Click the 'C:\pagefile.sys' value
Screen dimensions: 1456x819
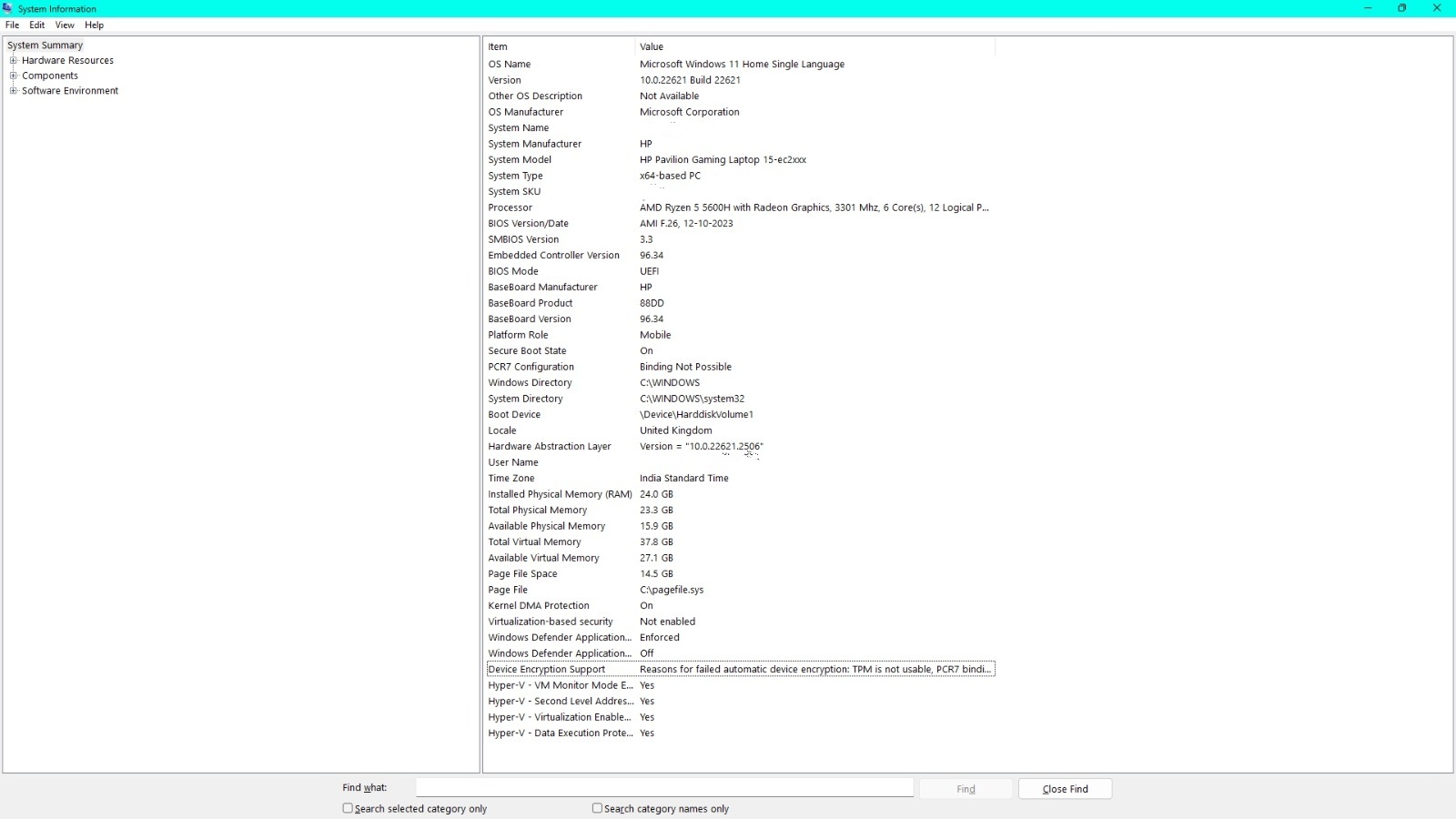point(672,590)
